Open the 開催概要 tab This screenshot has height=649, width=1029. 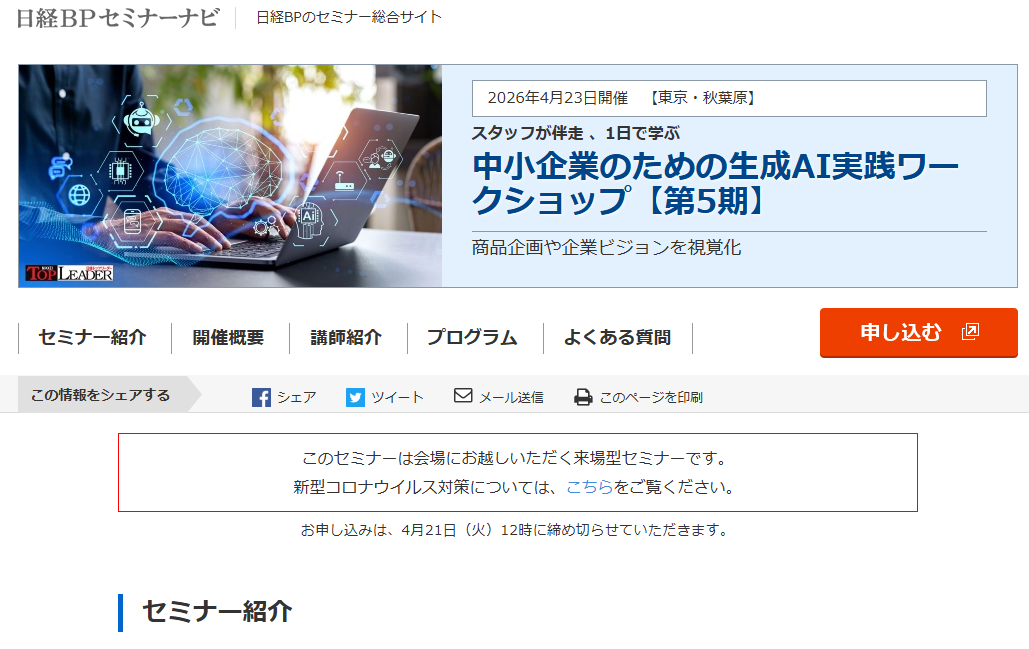[228, 337]
